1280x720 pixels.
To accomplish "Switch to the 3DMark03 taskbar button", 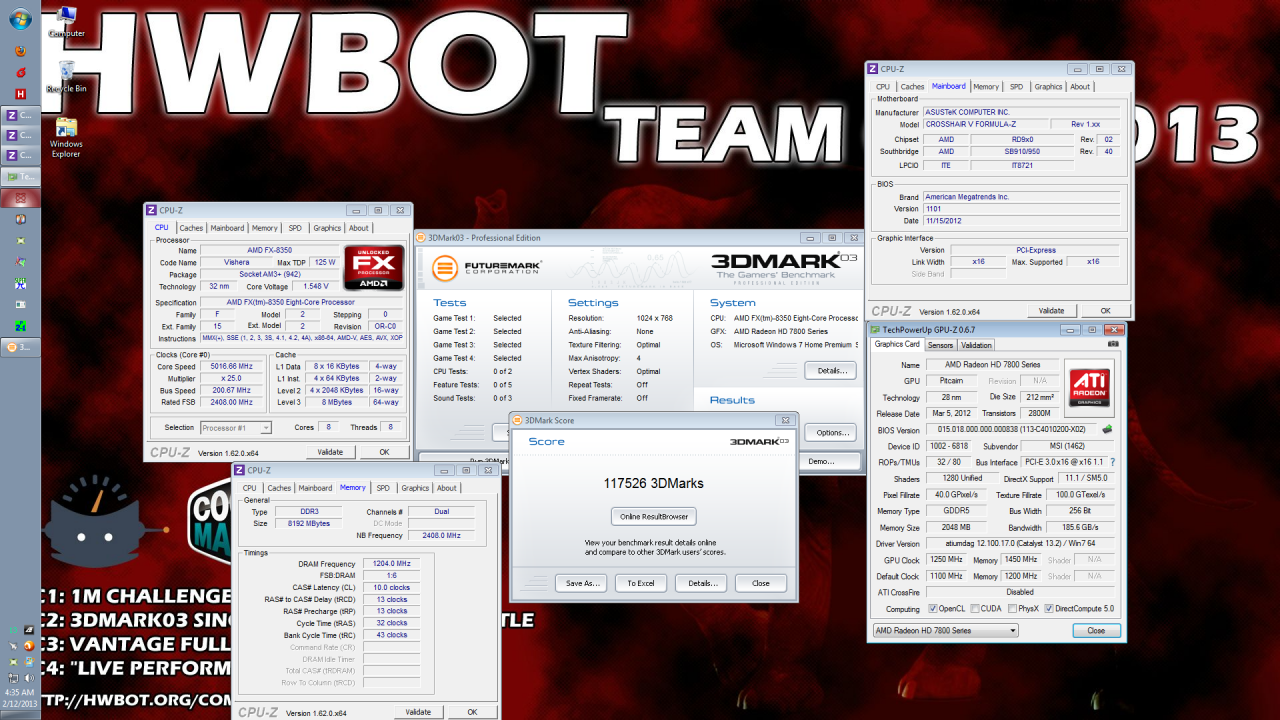I will [x=20, y=347].
